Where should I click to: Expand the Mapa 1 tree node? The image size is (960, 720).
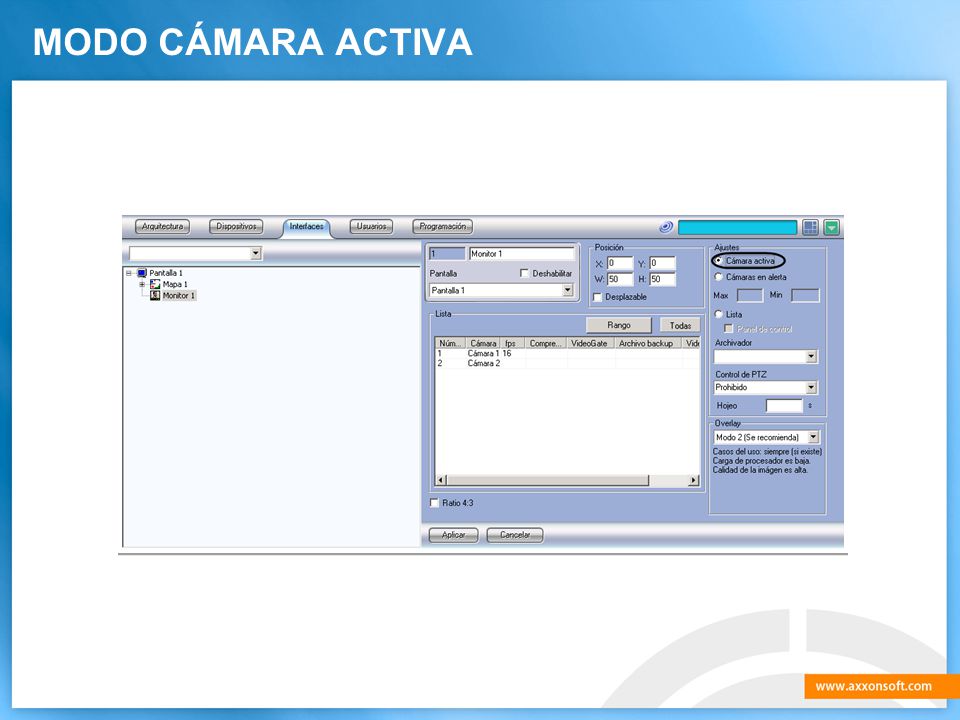click(142, 284)
